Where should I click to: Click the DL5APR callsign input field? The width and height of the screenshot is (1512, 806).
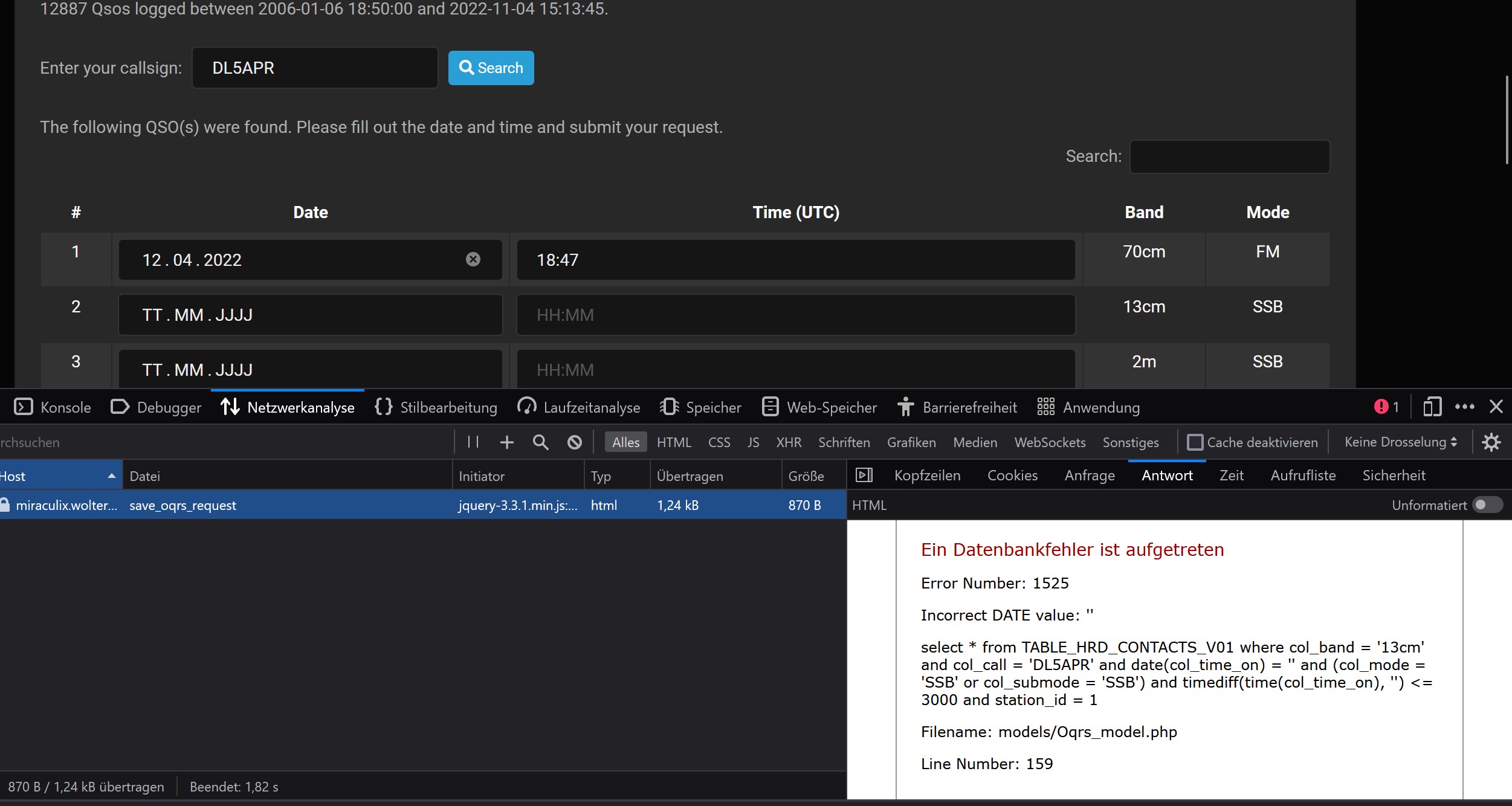coord(314,68)
